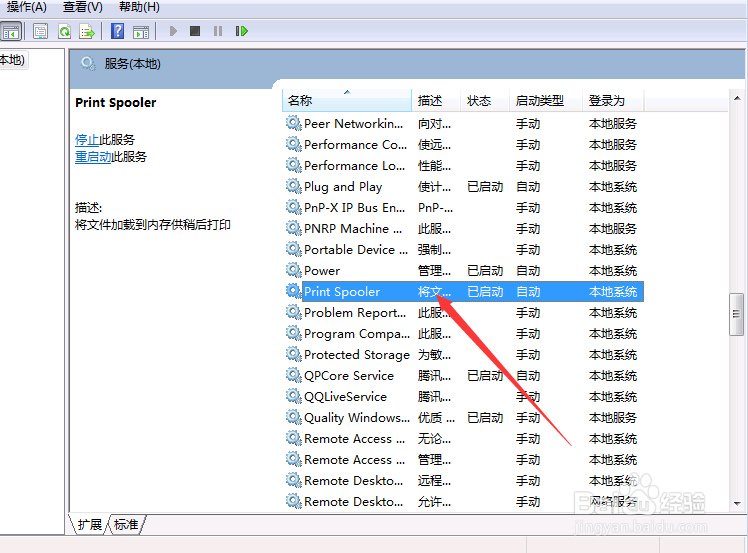This screenshot has width=748, height=553.
Task: Click the show/hide console tree toolbar icon
Action: click(x=10, y=31)
